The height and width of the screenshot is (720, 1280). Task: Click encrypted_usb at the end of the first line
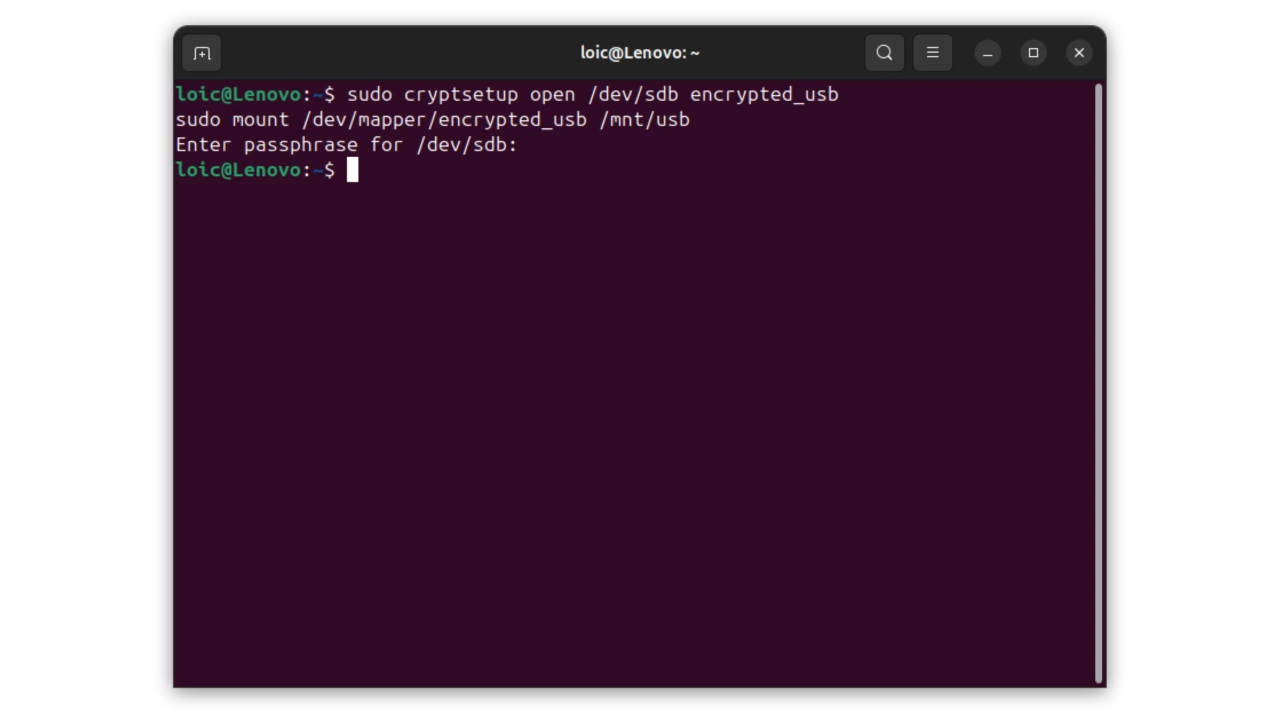click(x=764, y=95)
